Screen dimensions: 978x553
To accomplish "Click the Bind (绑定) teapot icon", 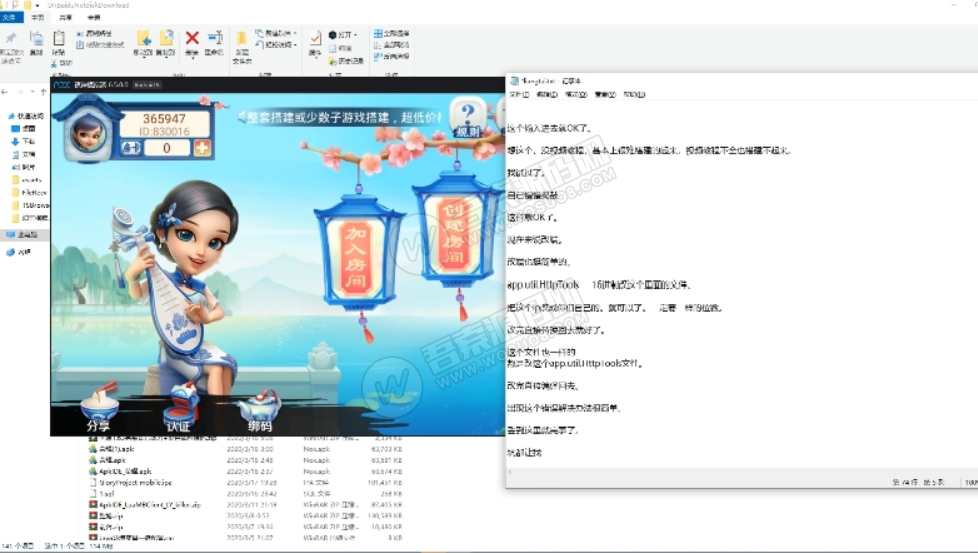I will [259, 411].
